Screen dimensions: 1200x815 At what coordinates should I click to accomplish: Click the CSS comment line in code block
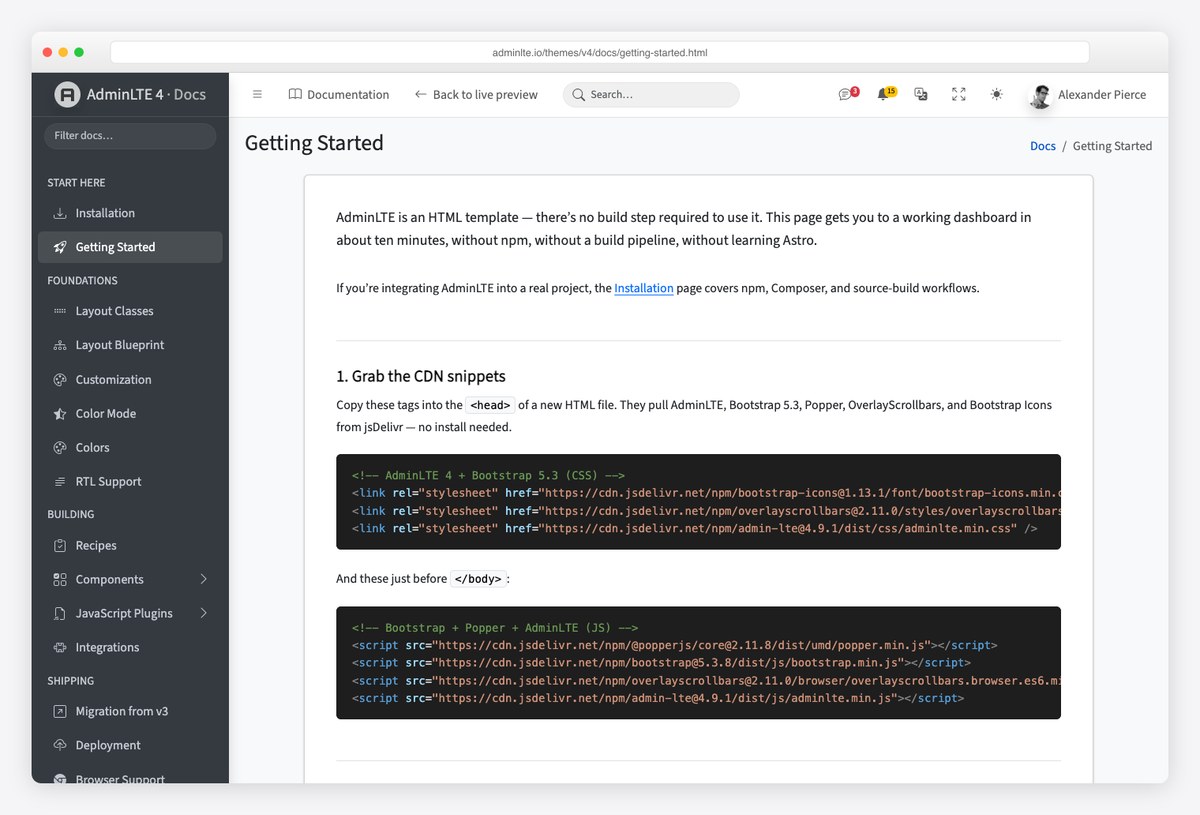[488, 475]
